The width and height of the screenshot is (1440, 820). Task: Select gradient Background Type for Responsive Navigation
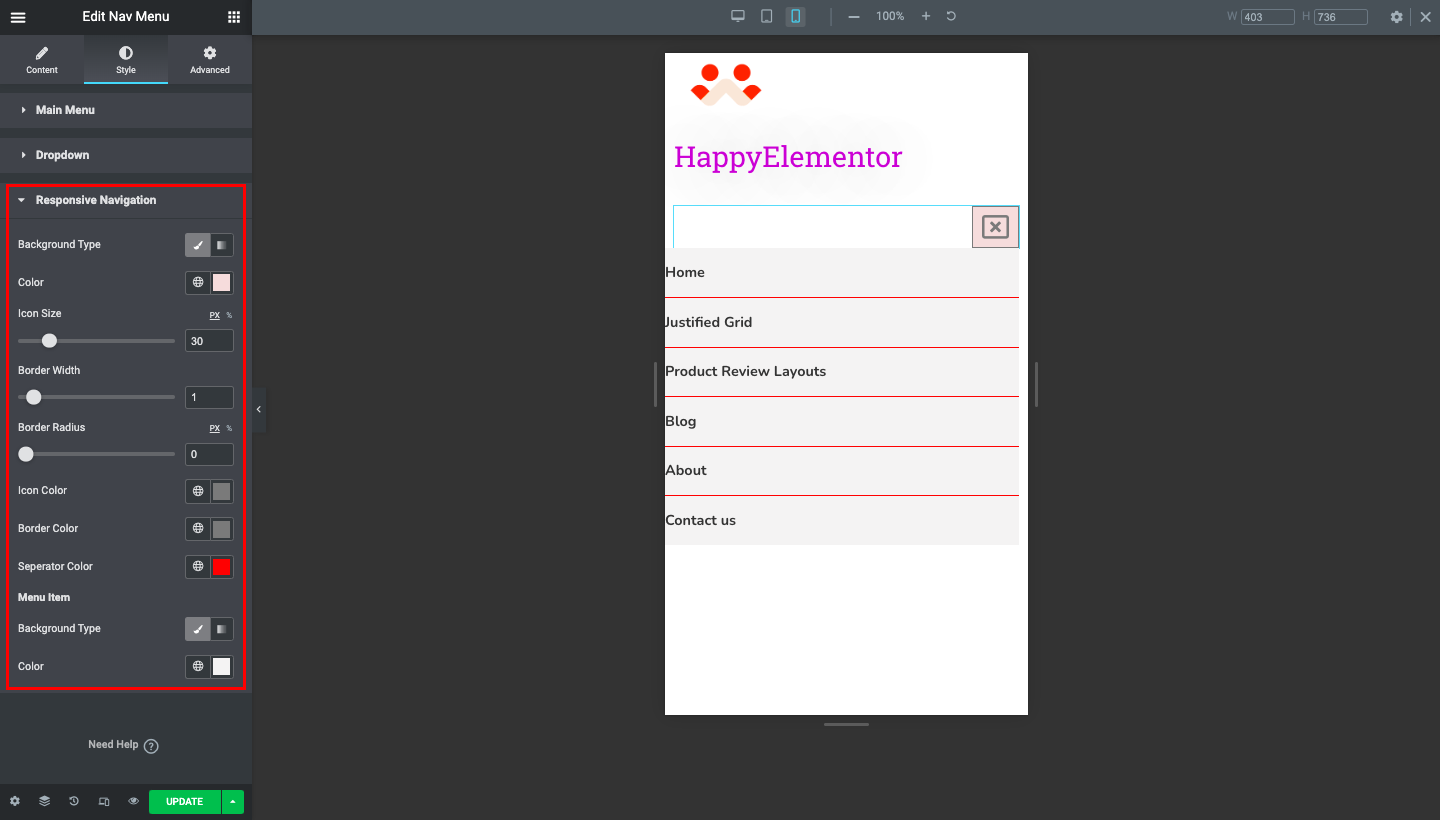[x=221, y=244]
